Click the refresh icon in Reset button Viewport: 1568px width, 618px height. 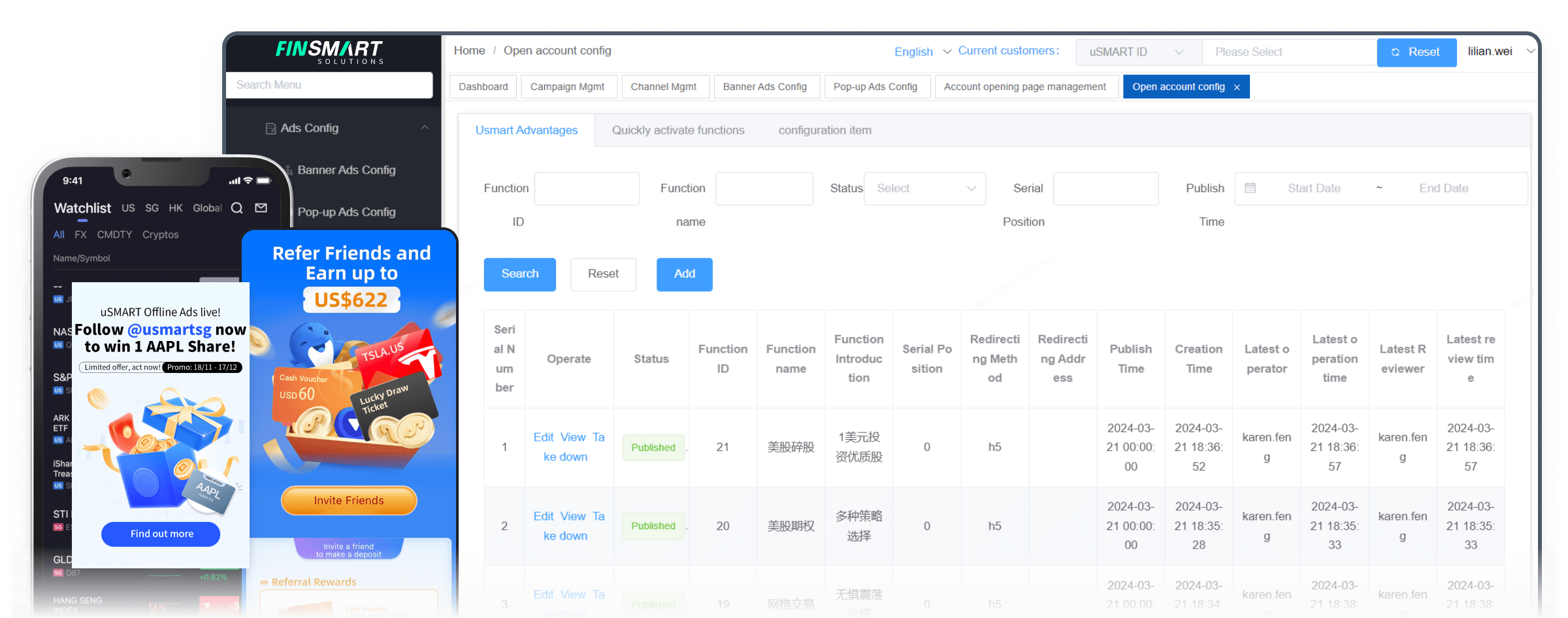coord(1396,52)
